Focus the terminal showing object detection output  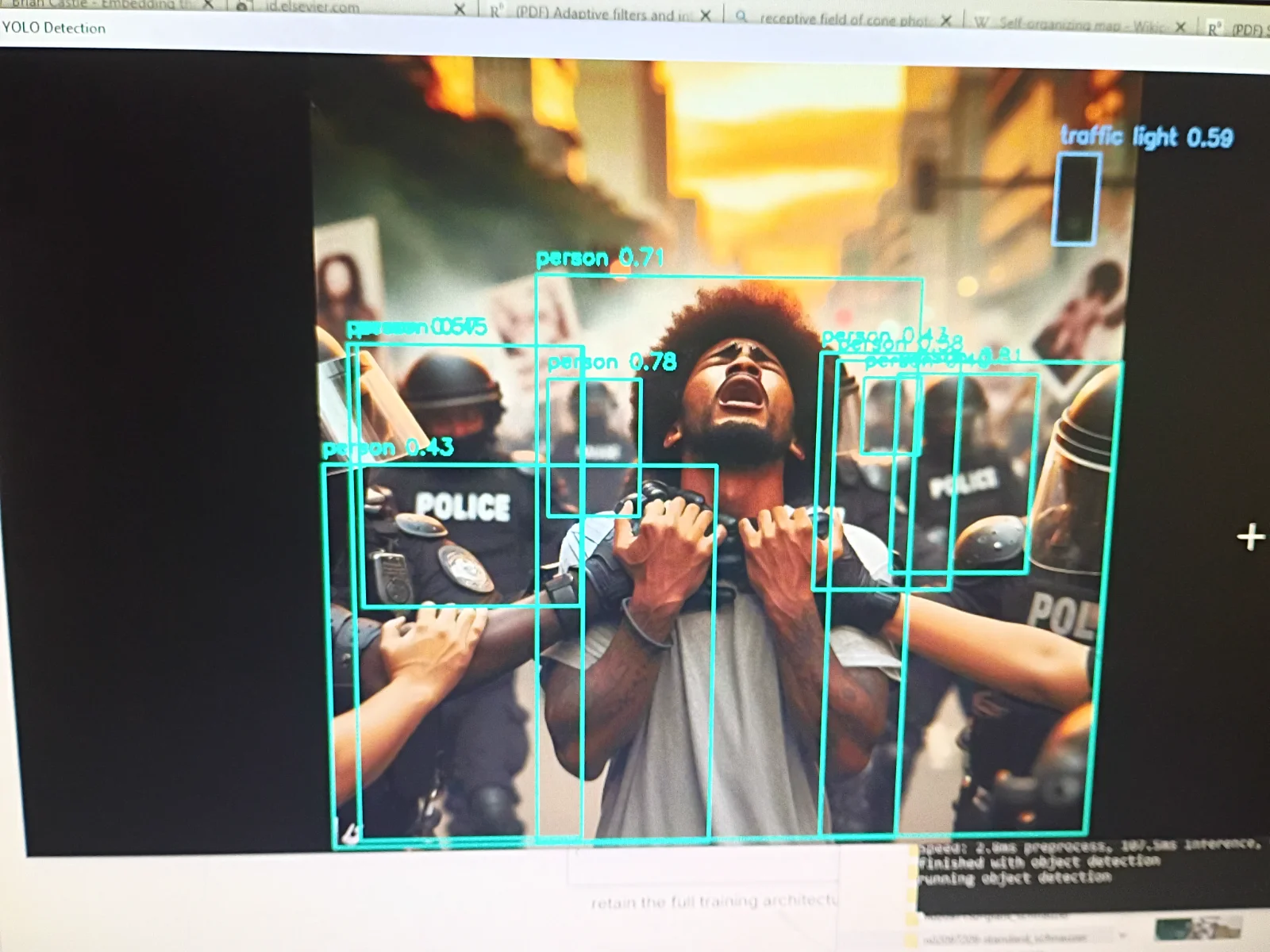1087,873
